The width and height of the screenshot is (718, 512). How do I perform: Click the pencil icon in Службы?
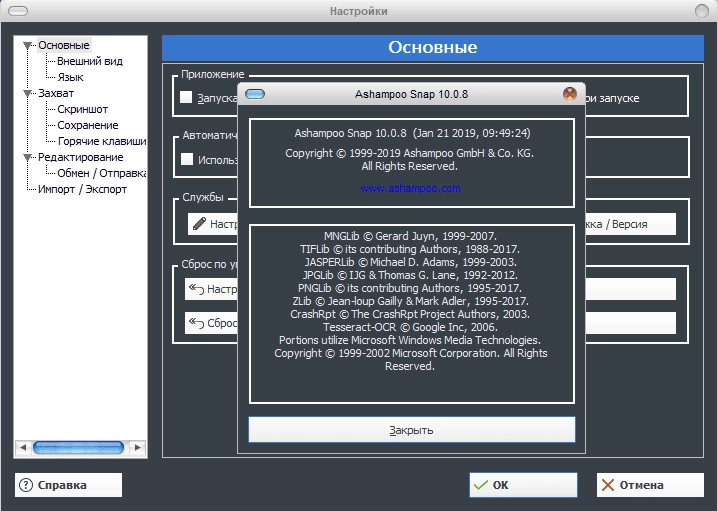point(199,223)
